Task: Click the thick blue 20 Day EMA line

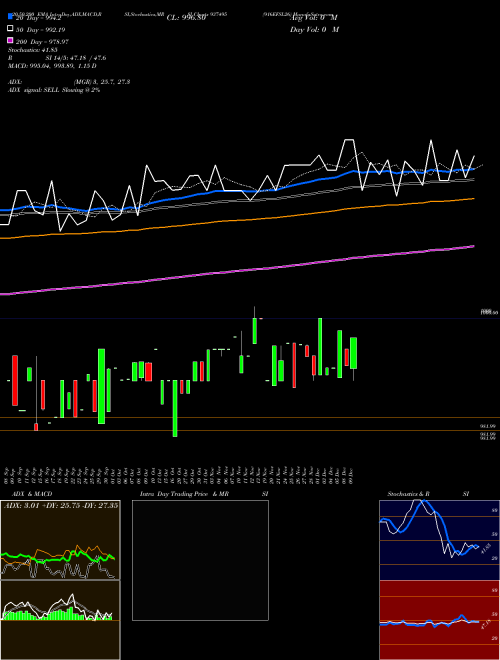Action: 236,191
